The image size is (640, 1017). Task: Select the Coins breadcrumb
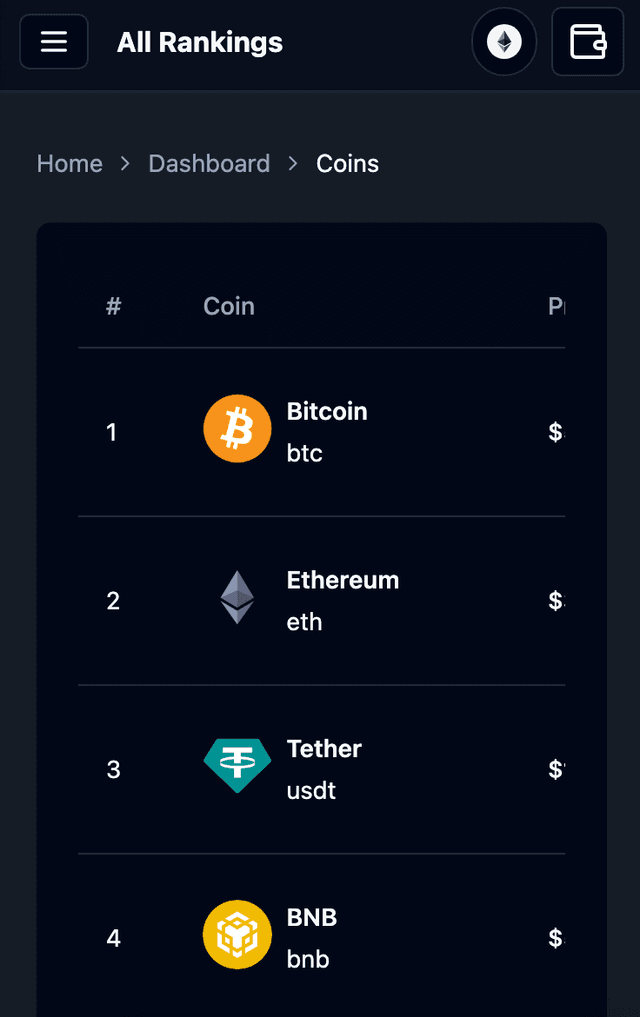coord(348,163)
